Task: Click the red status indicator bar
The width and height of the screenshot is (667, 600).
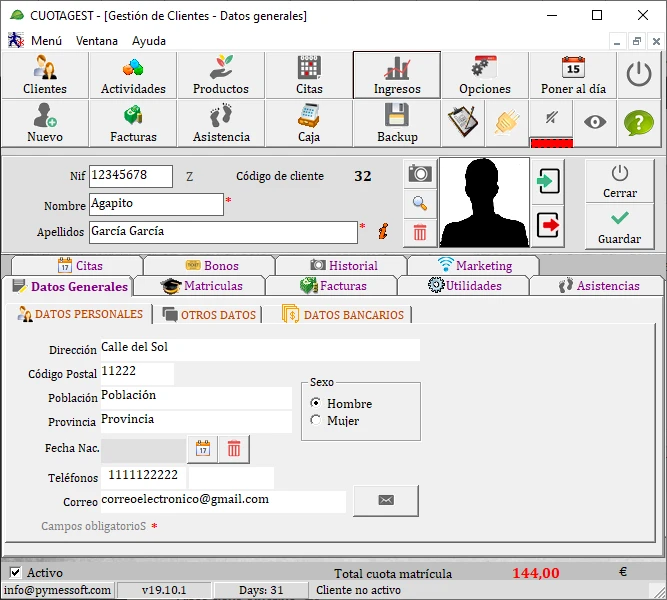Action: 551,143
